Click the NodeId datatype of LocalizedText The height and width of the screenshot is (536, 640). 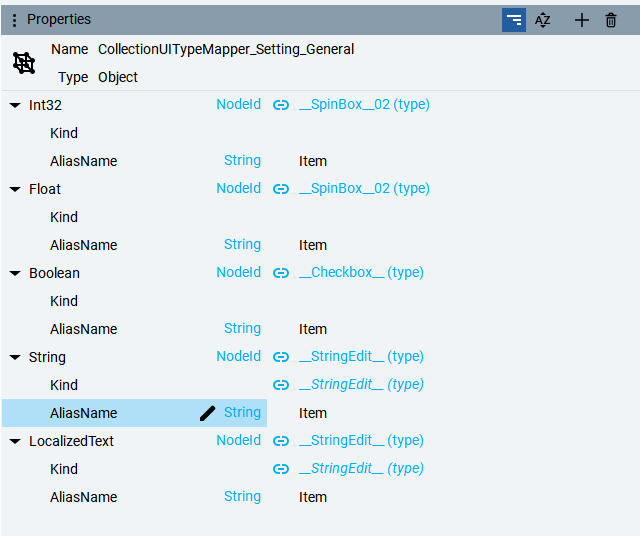point(238,441)
